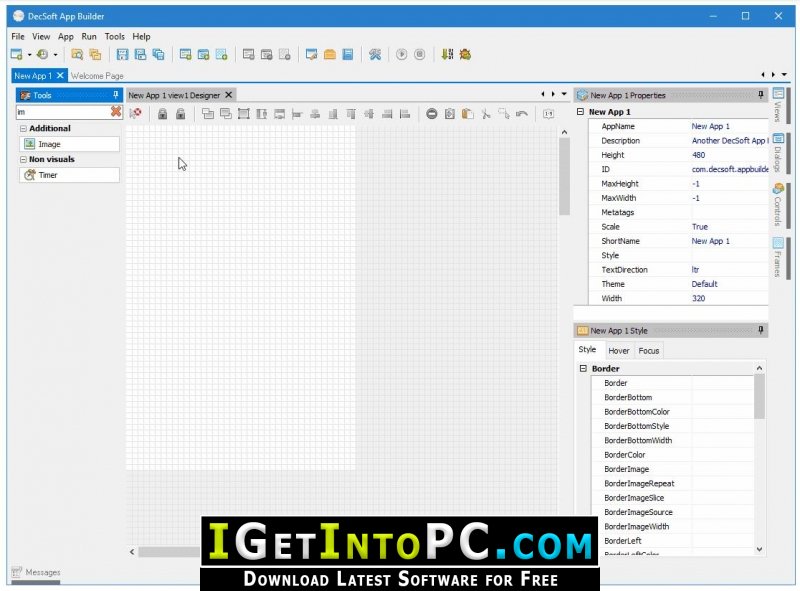
Task: Click the debug bug icon in main toolbar
Action: pyautogui.click(x=465, y=54)
